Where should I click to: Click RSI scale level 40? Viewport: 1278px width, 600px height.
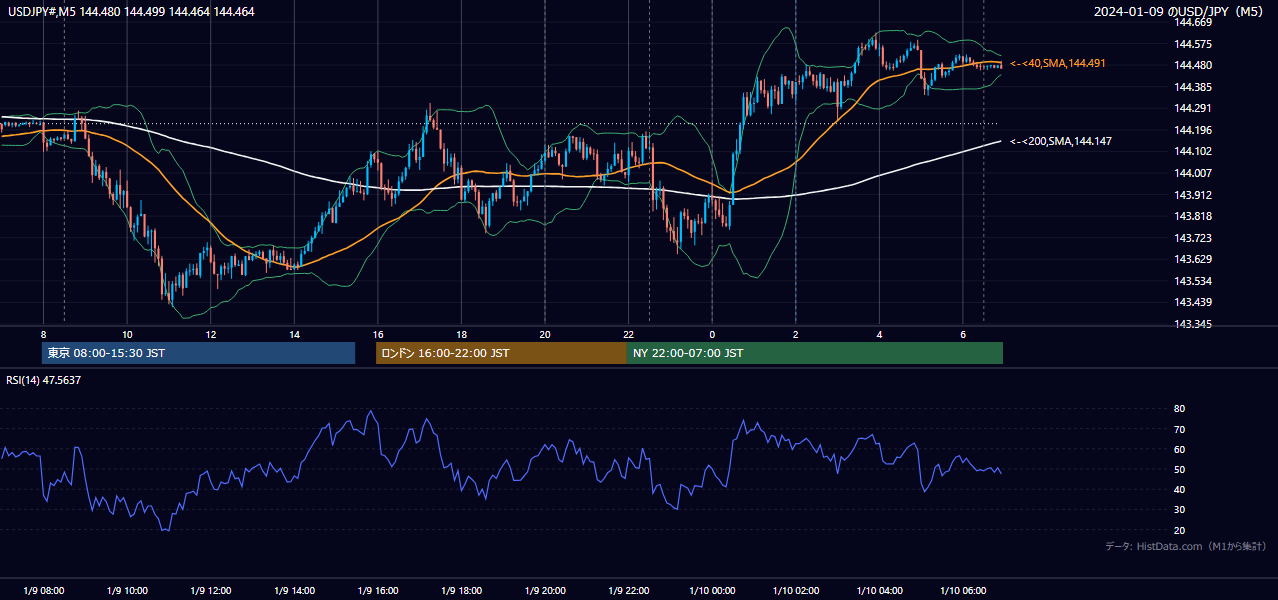pos(1179,489)
